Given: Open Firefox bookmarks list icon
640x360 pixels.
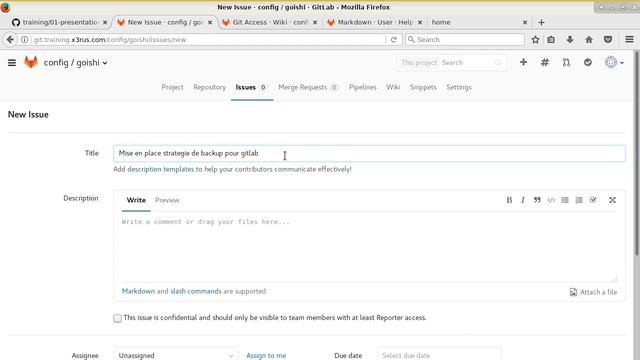Looking at the screenshot, I should 551,40.
